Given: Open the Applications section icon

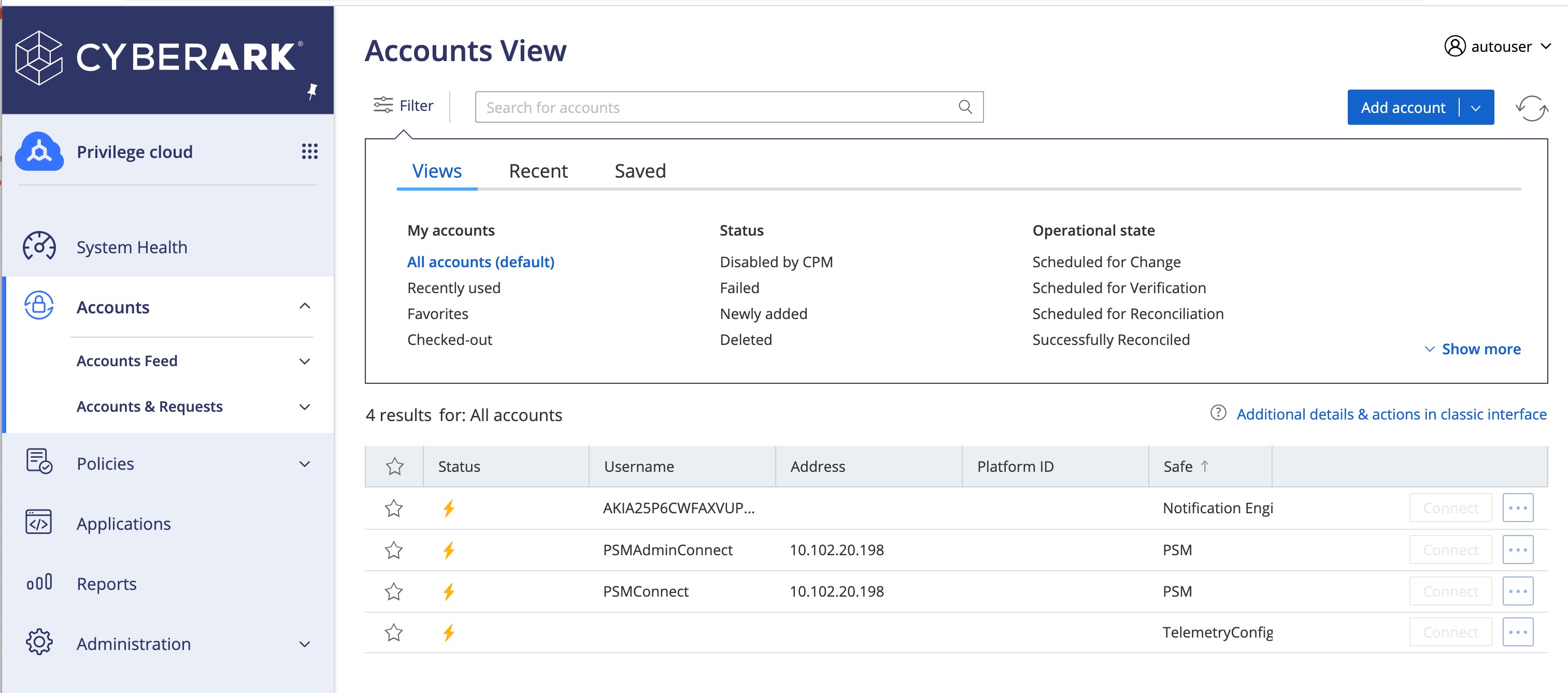Looking at the screenshot, I should 39,522.
